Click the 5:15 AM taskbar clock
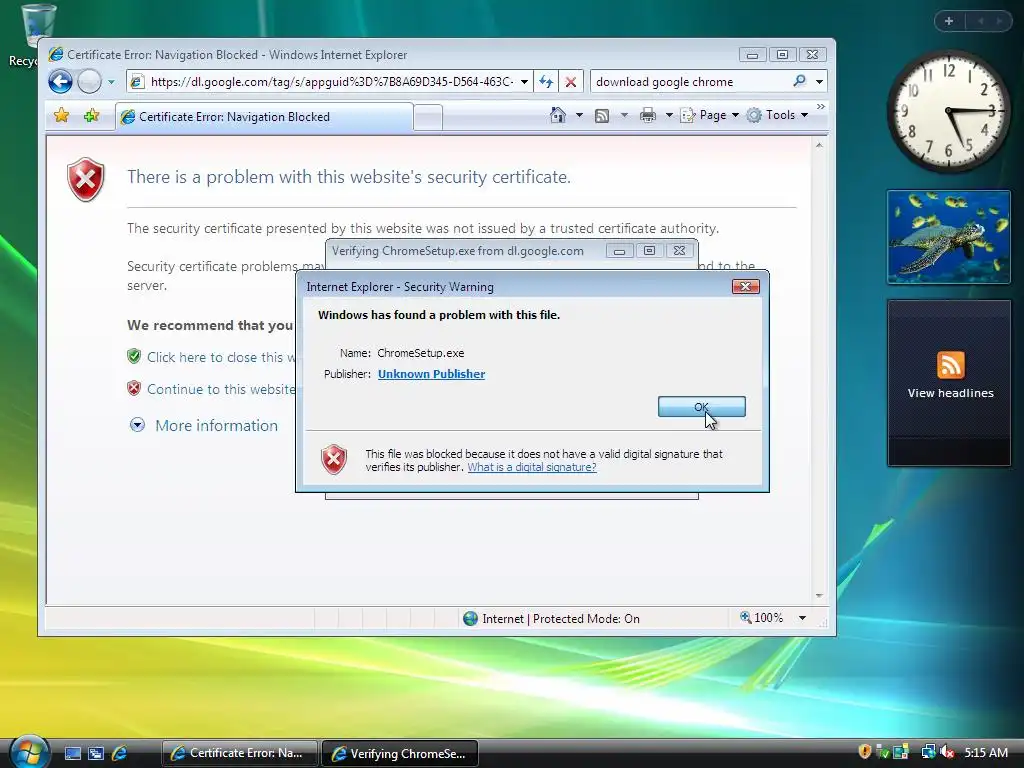1024x768 pixels. point(985,752)
